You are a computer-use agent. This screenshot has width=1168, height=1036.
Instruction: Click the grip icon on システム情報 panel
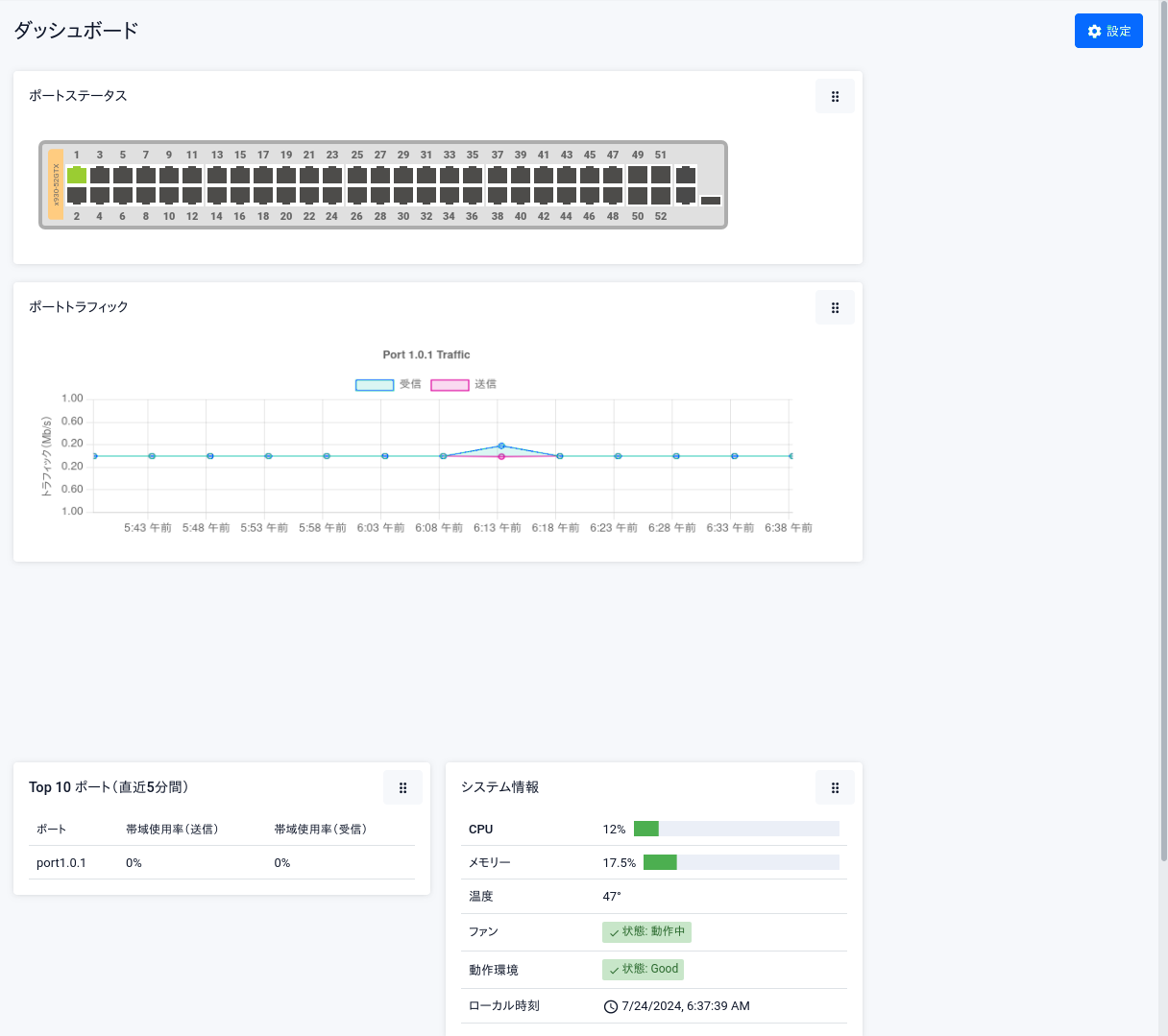(835, 787)
